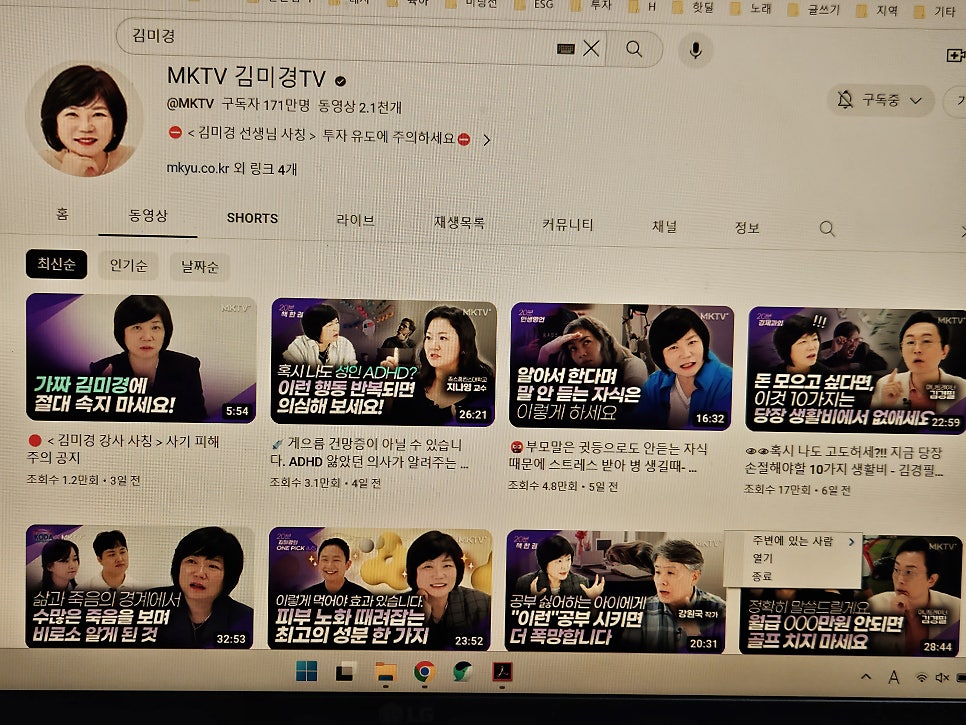Click the 투자 유도에 주의하세요 notice text
966x725 pixels.
coord(389,137)
